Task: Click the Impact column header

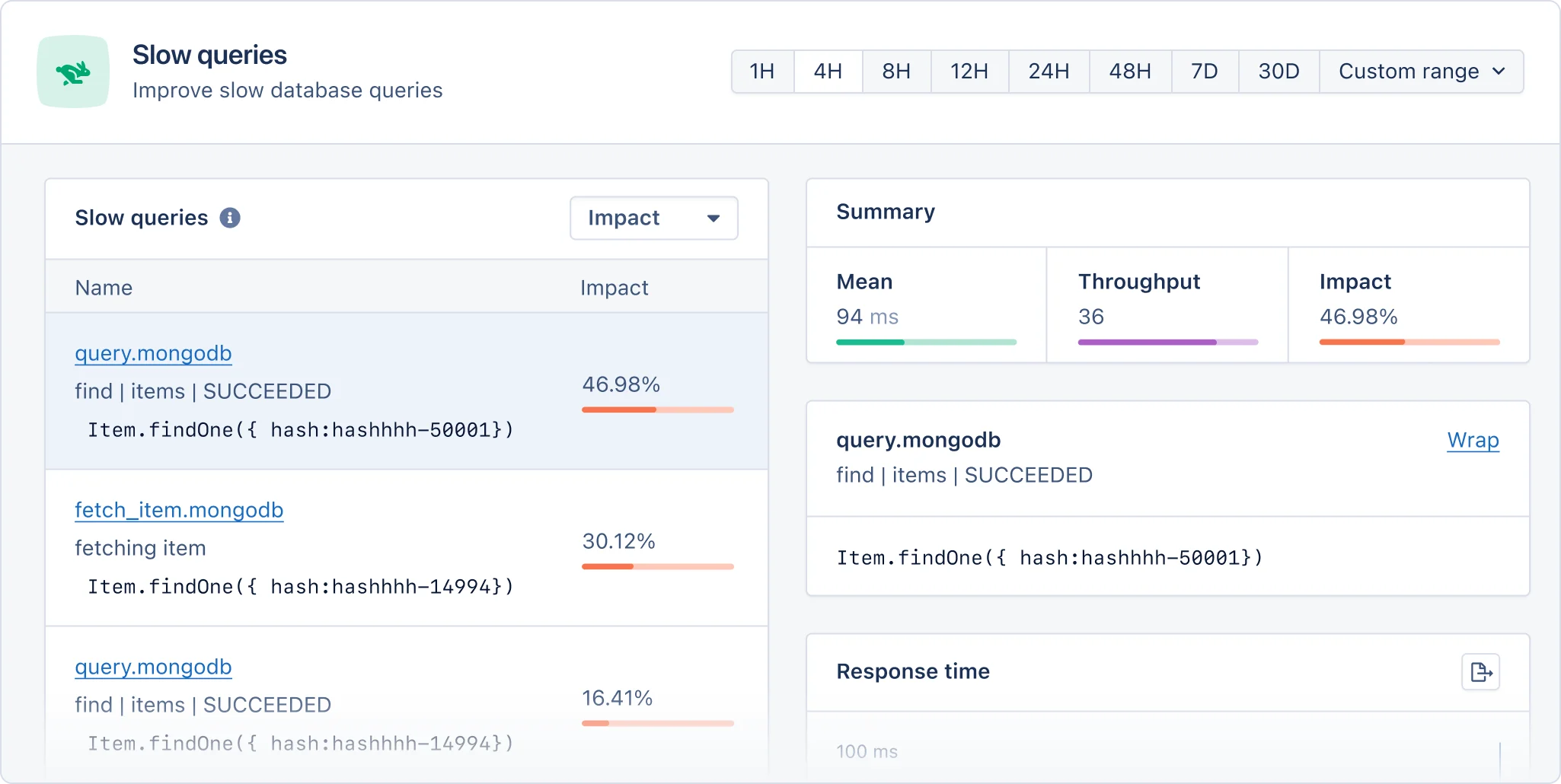Action: click(615, 288)
